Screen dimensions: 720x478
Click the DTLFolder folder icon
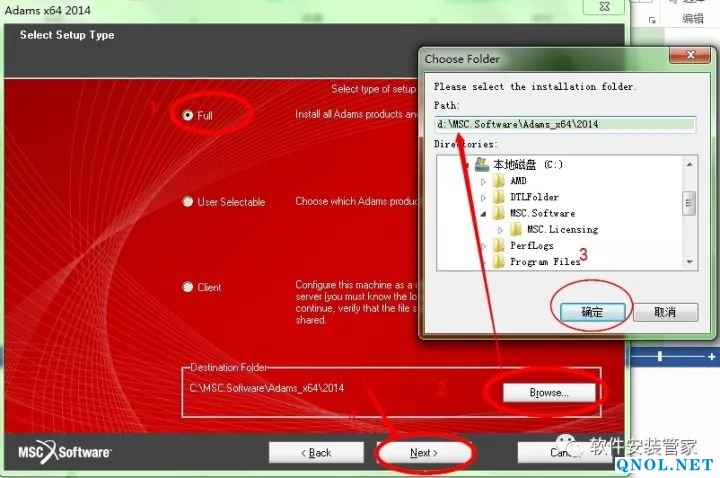498,197
